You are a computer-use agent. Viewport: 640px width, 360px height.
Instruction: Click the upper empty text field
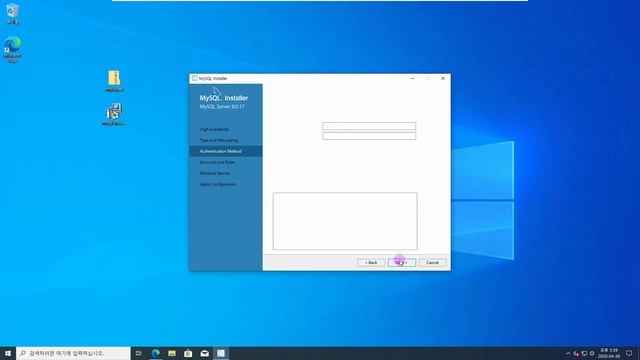[x=369, y=126]
